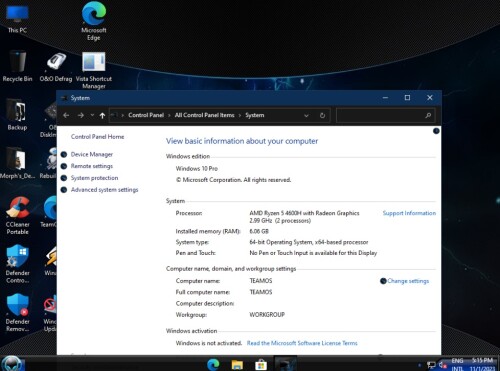The width and height of the screenshot is (500, 371).
Task: Open Defender Remover desktop icon
Action: pos(17,313)
